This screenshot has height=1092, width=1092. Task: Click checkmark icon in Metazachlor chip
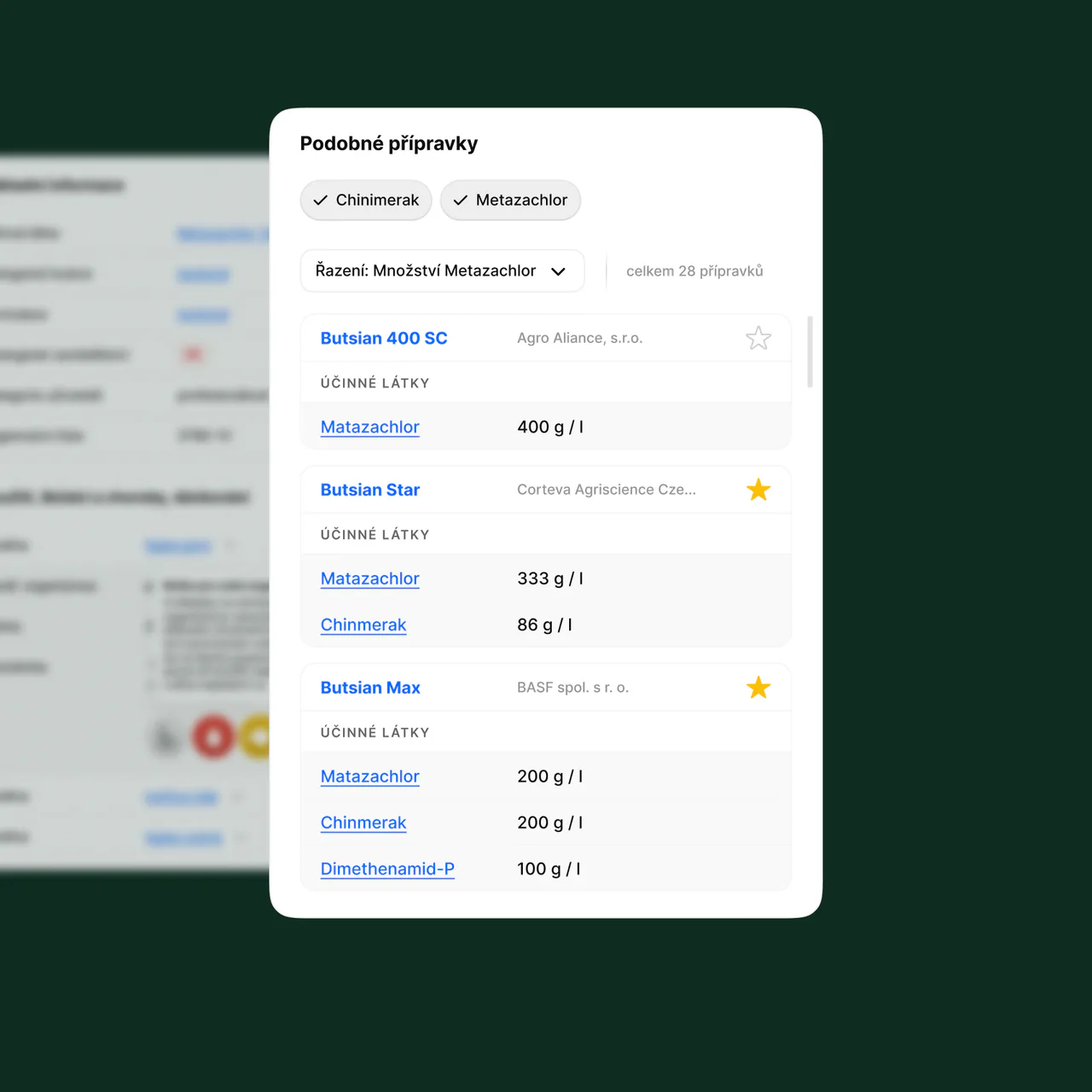point(461,200)
